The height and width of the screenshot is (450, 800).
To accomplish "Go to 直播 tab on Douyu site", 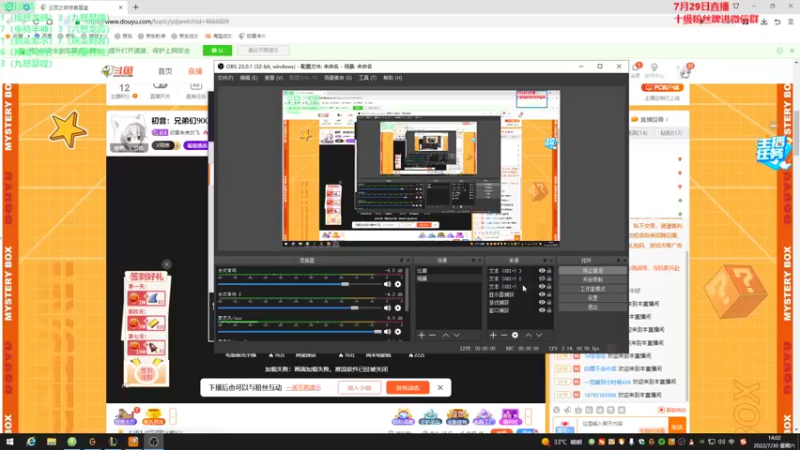I will pyautogui.click(x=195, y=71).
